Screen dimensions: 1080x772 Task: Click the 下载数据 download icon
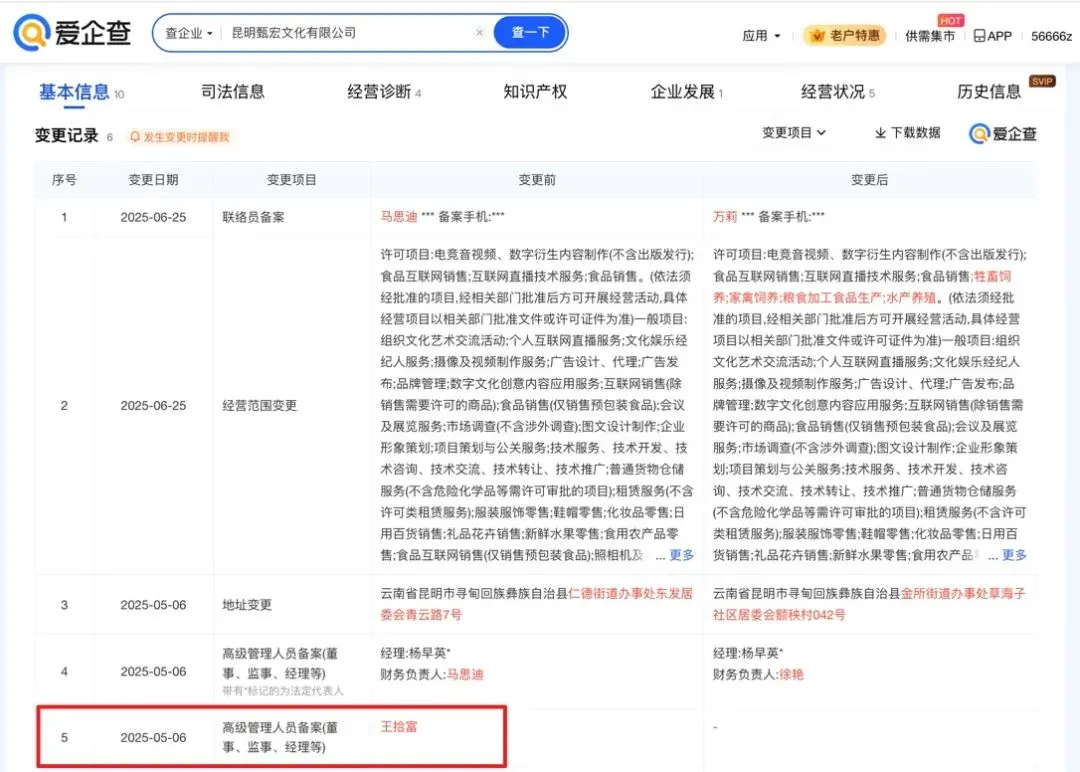(x=881, y=133)
